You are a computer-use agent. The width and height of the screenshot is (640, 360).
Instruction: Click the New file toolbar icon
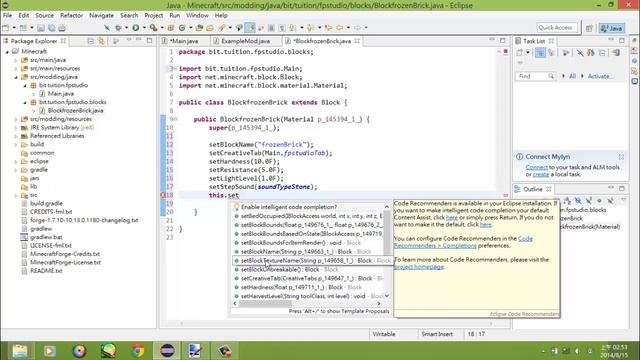click(6, 28)
